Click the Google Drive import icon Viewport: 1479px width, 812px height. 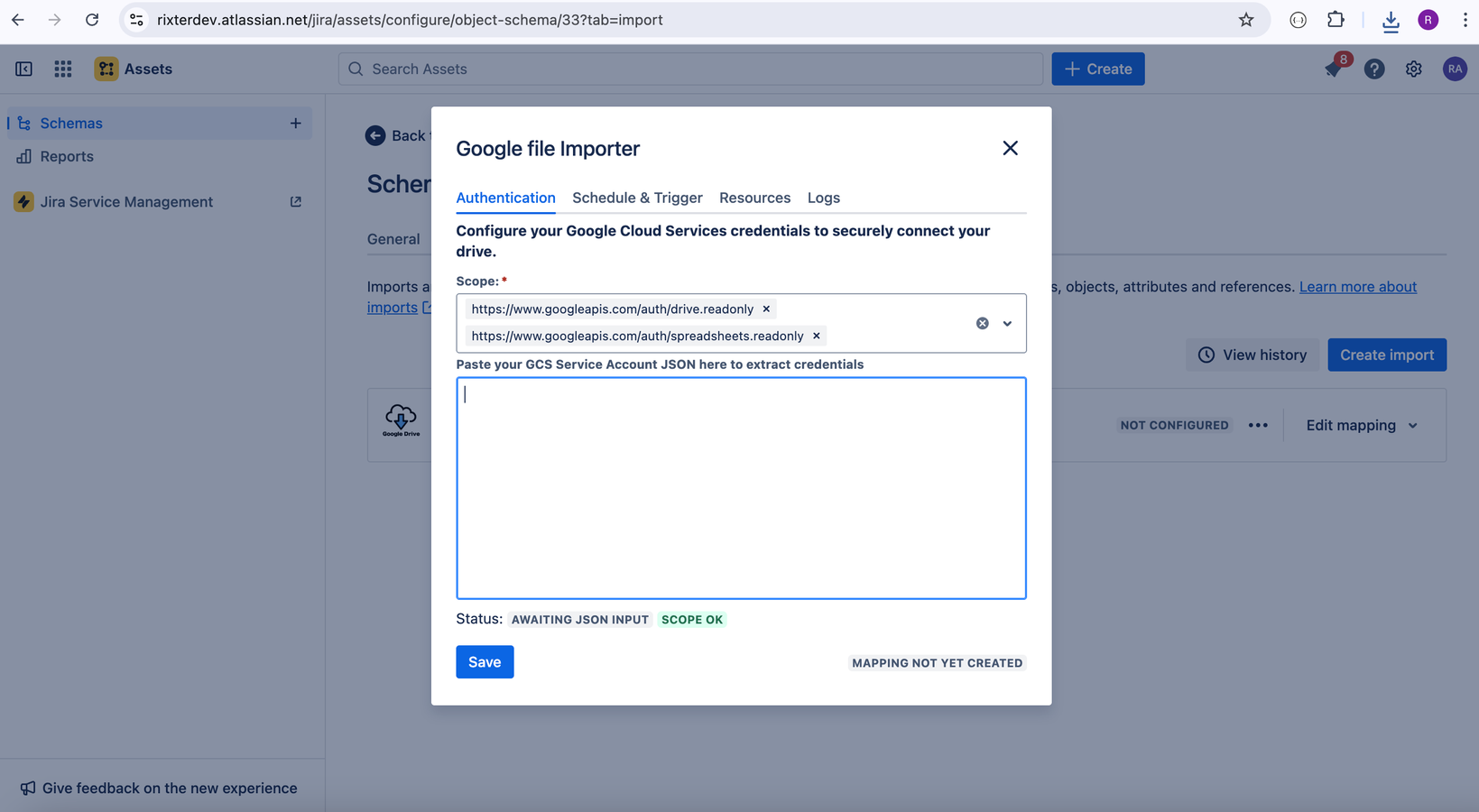(401, 420)
